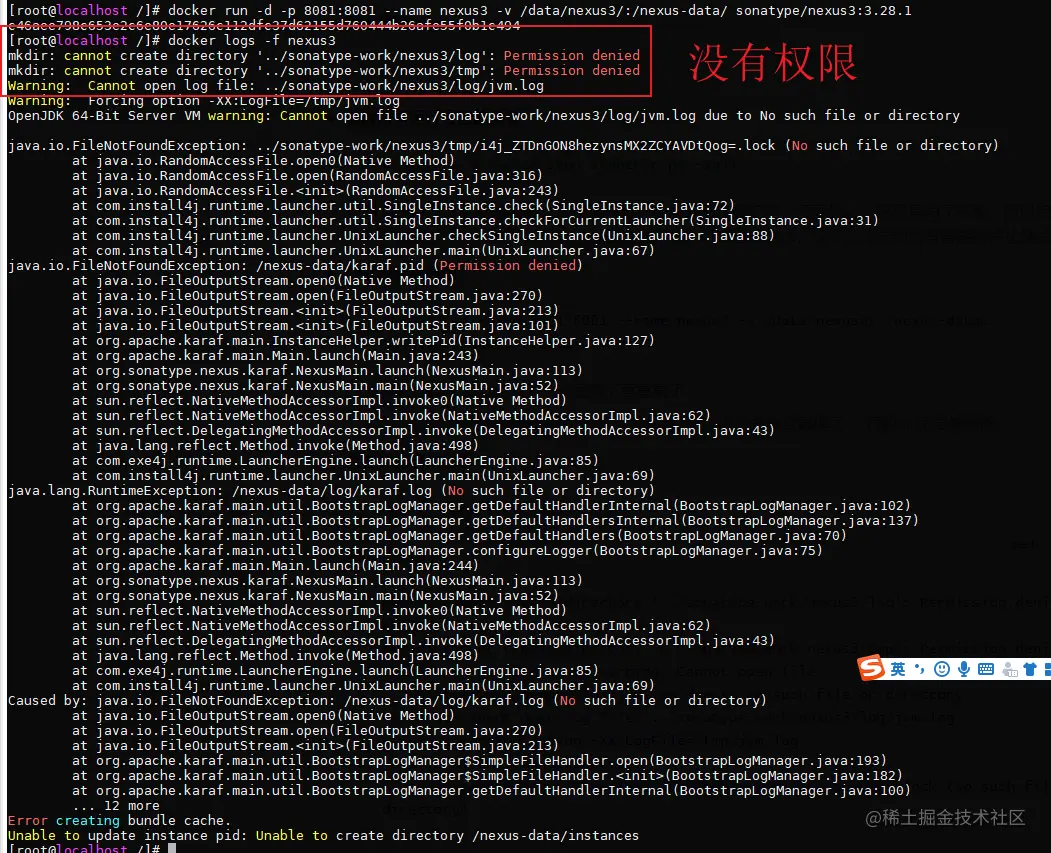Open the Sogou emoji smiley panel
The image size is (1051, 853).
[942, 669]
